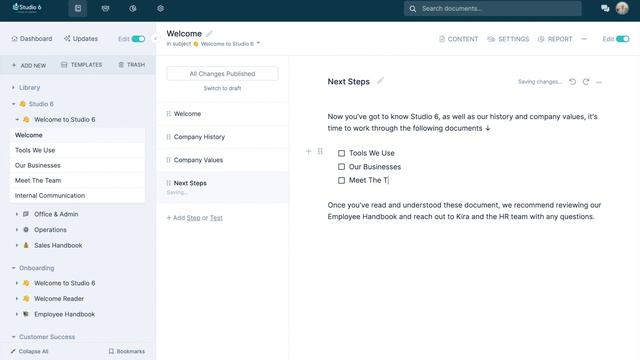Open the subject dropdown under Welcome title
The width and height of the screenshot is (640, 360).
pyautogui.click(x=258, y=43)
